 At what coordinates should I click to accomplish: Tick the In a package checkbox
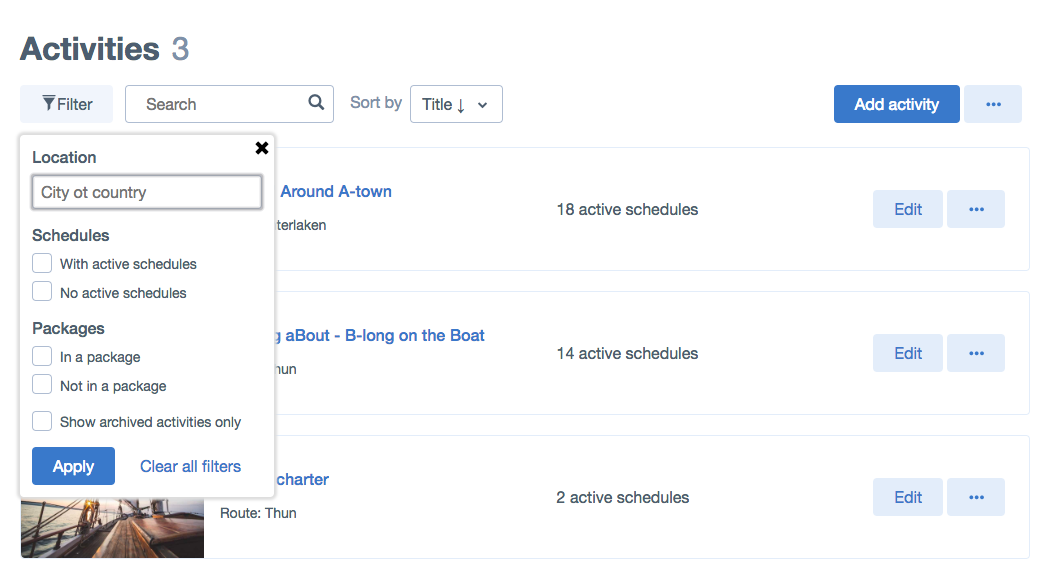tap(42, 357)
